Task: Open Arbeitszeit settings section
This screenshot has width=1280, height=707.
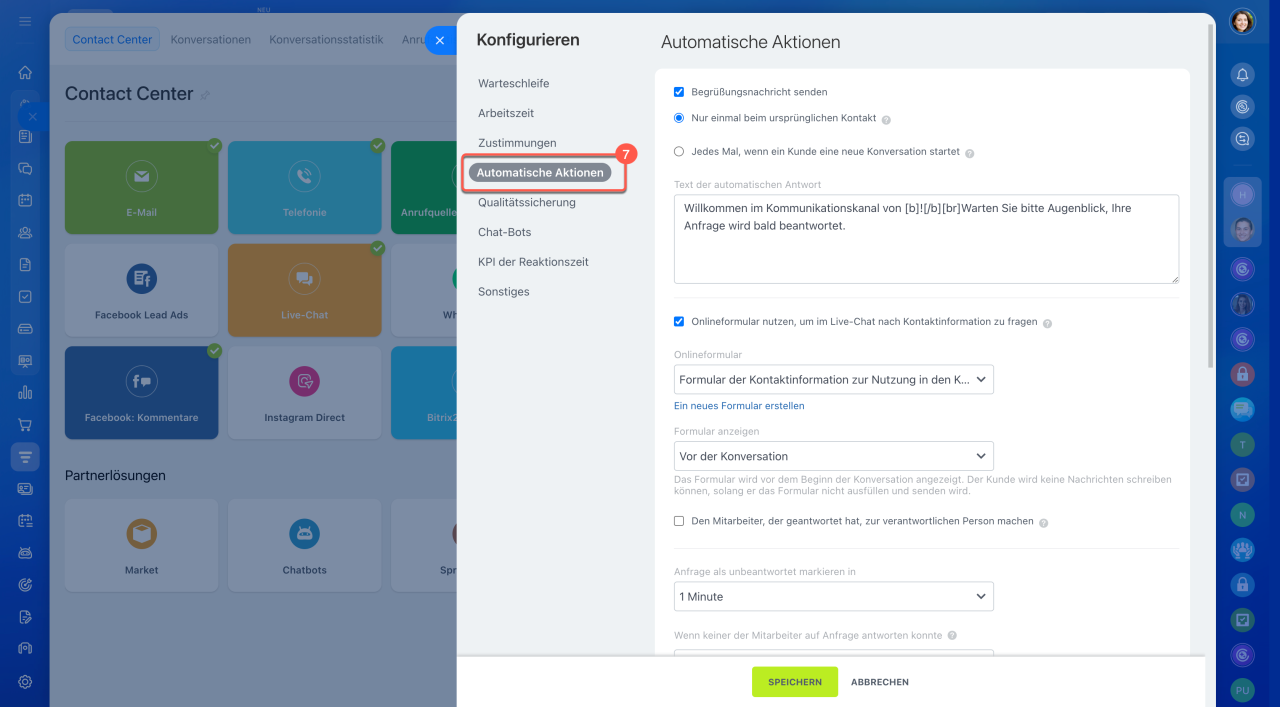Action: point(506,113)
